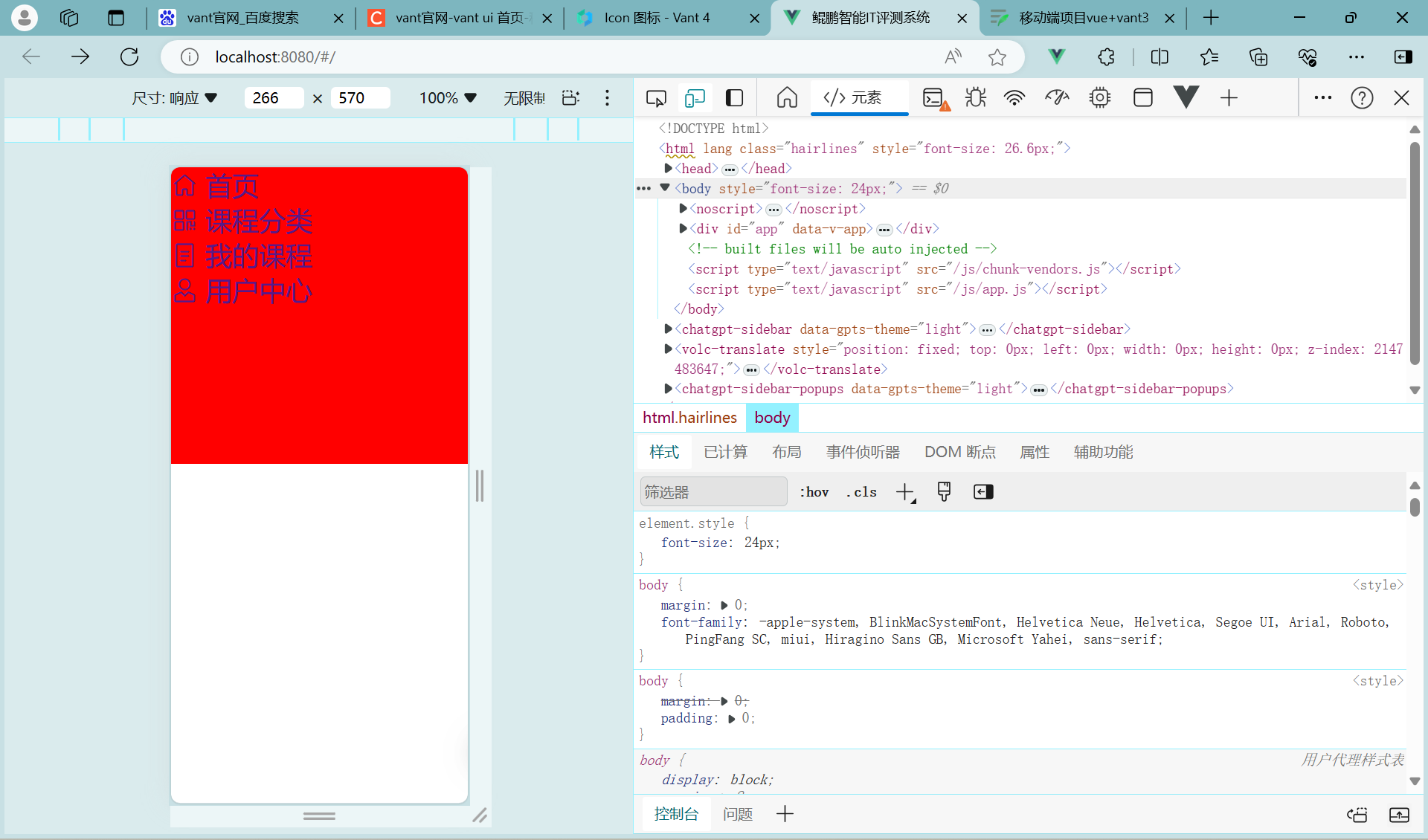This screenshot has height=840, width=1428.
Task: Switch to the DOM 断点 tab
Action: [x=959, y=451]
